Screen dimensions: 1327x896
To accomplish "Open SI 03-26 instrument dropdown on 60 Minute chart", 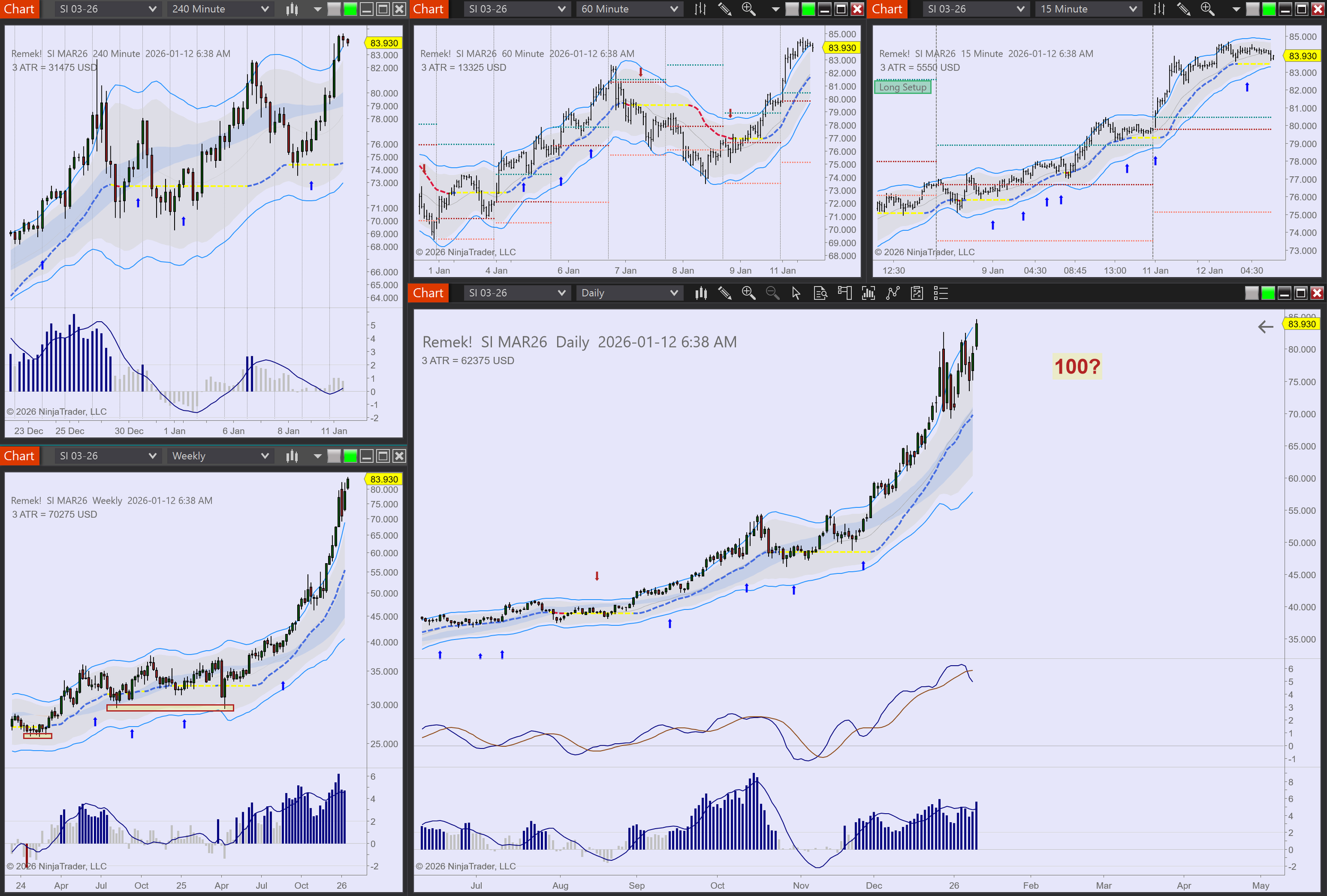I will click(516, 9).
